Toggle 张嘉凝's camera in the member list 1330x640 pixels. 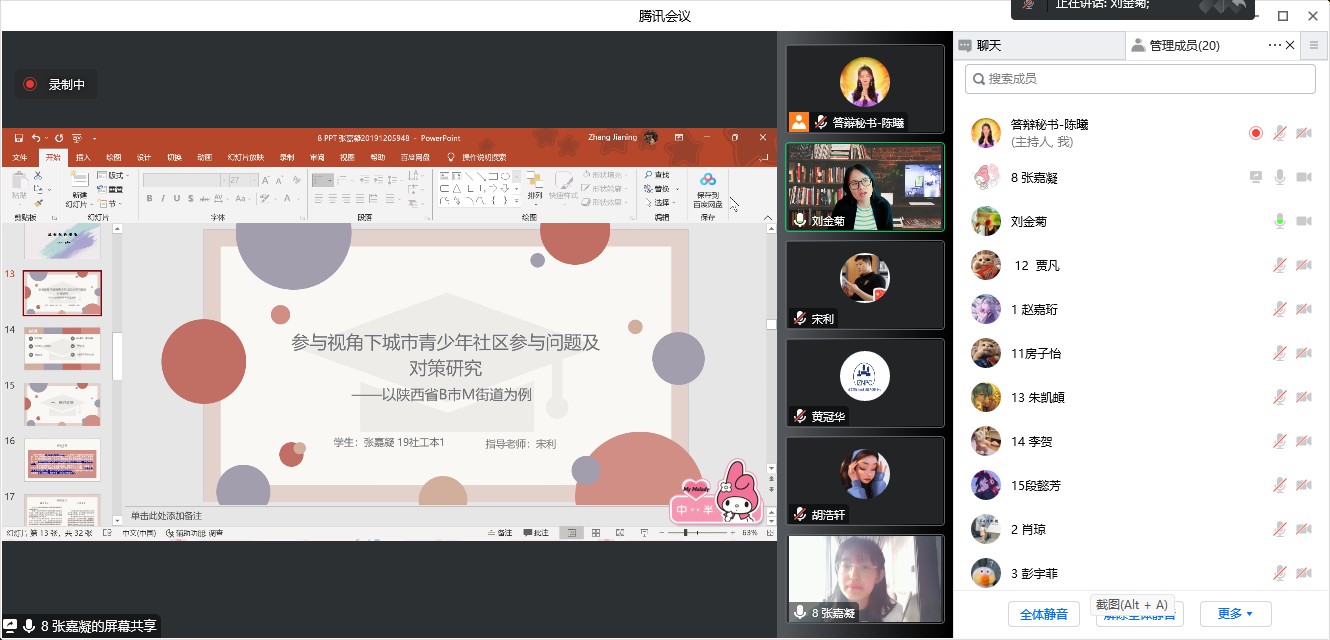pos(1304,177)
